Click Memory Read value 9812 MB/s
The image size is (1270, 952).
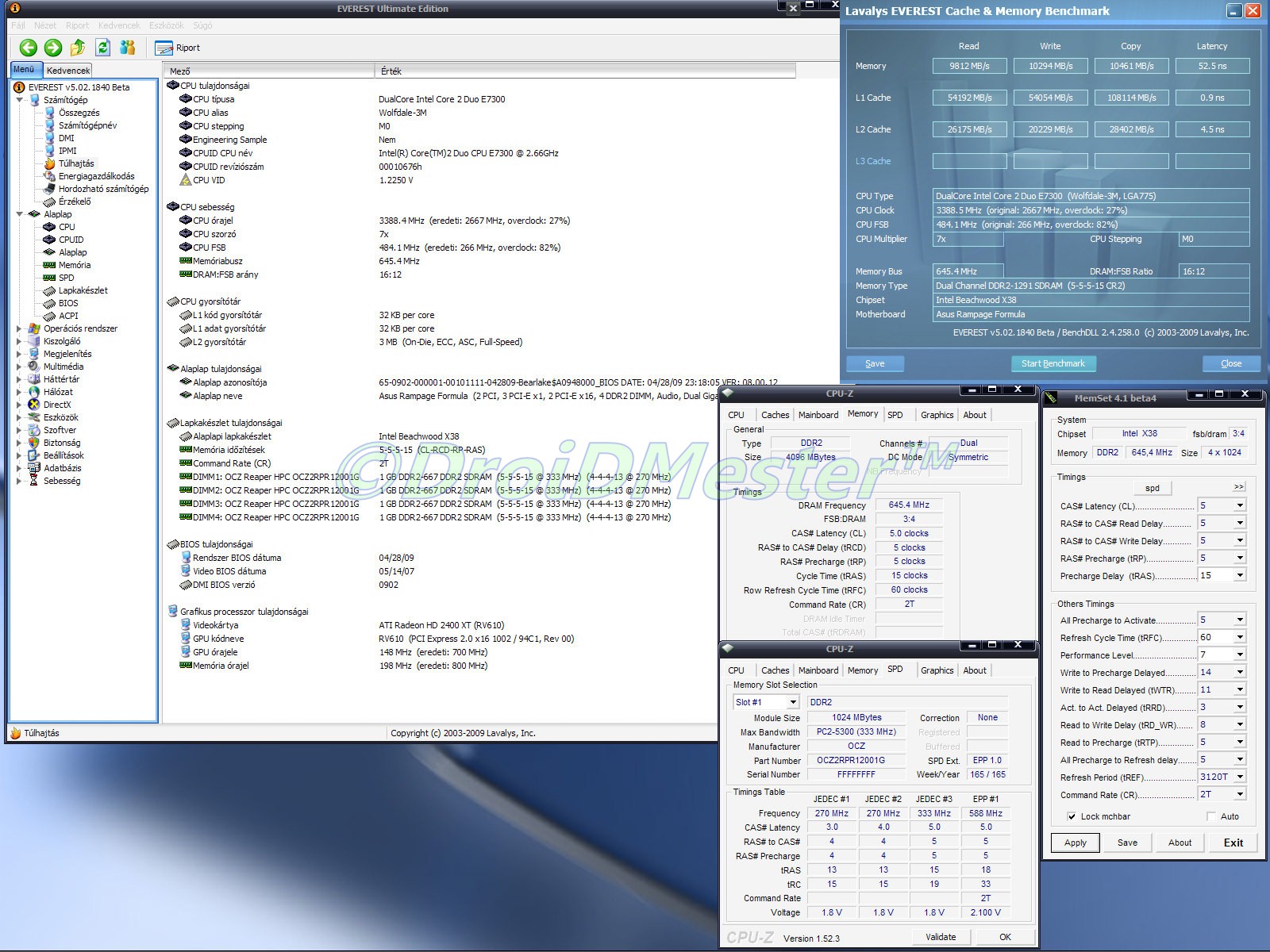969,66
